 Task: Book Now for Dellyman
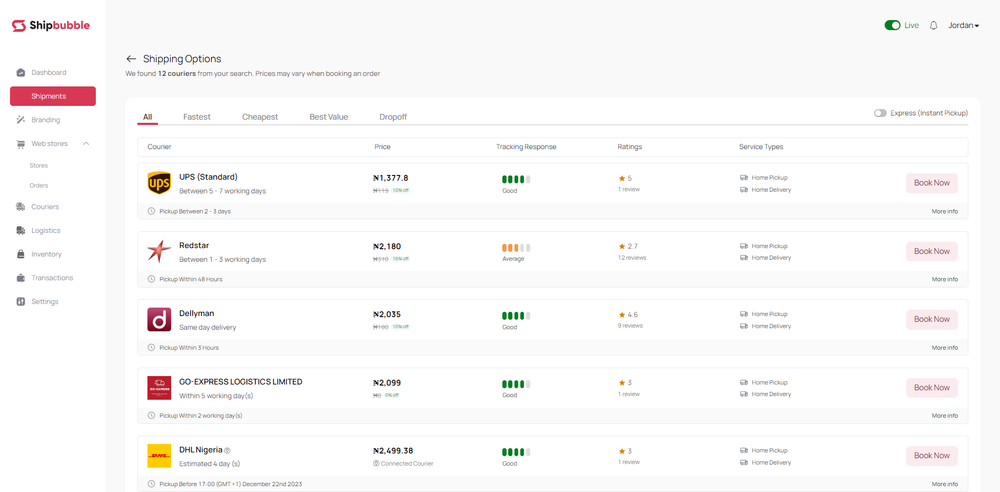point(932,320)
